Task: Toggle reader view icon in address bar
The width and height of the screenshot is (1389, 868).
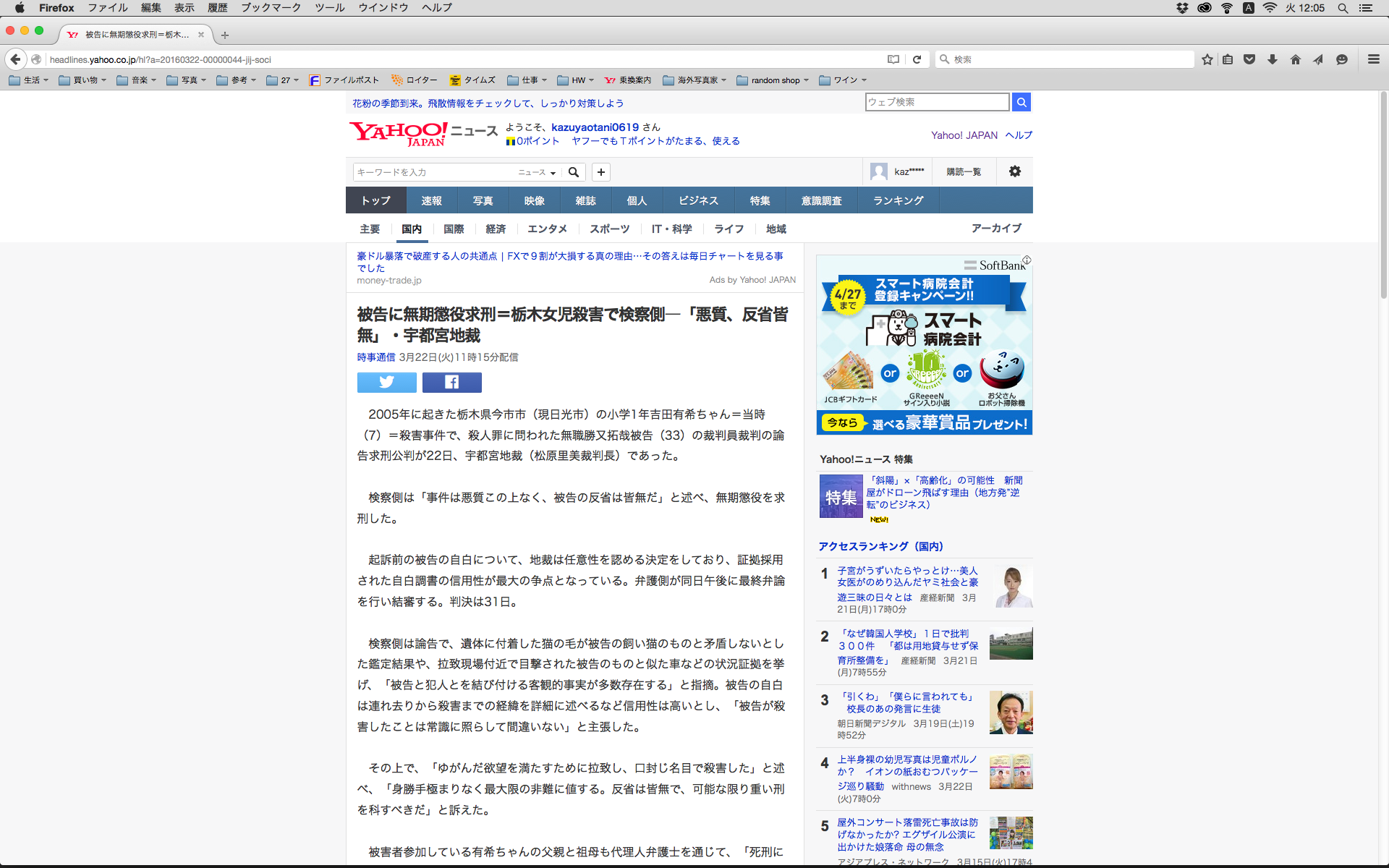Action: [893, 59]
